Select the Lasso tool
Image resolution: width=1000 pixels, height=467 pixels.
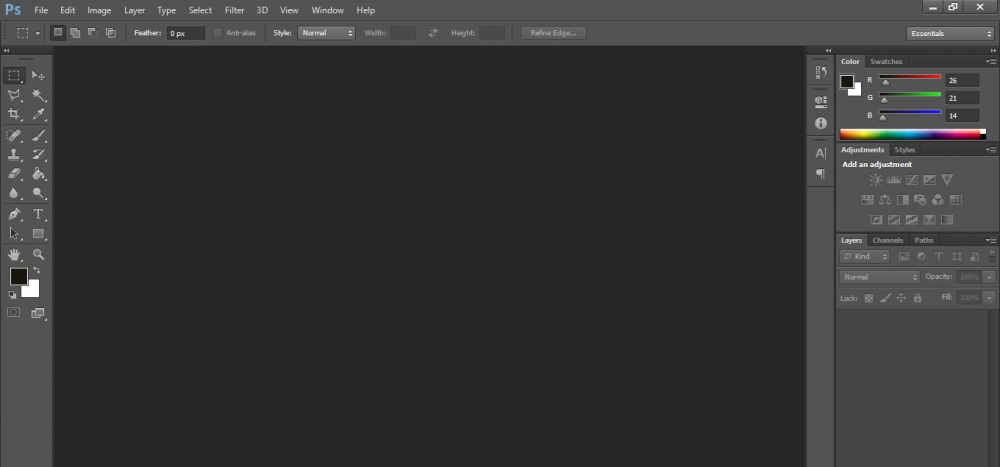[14, 95]
